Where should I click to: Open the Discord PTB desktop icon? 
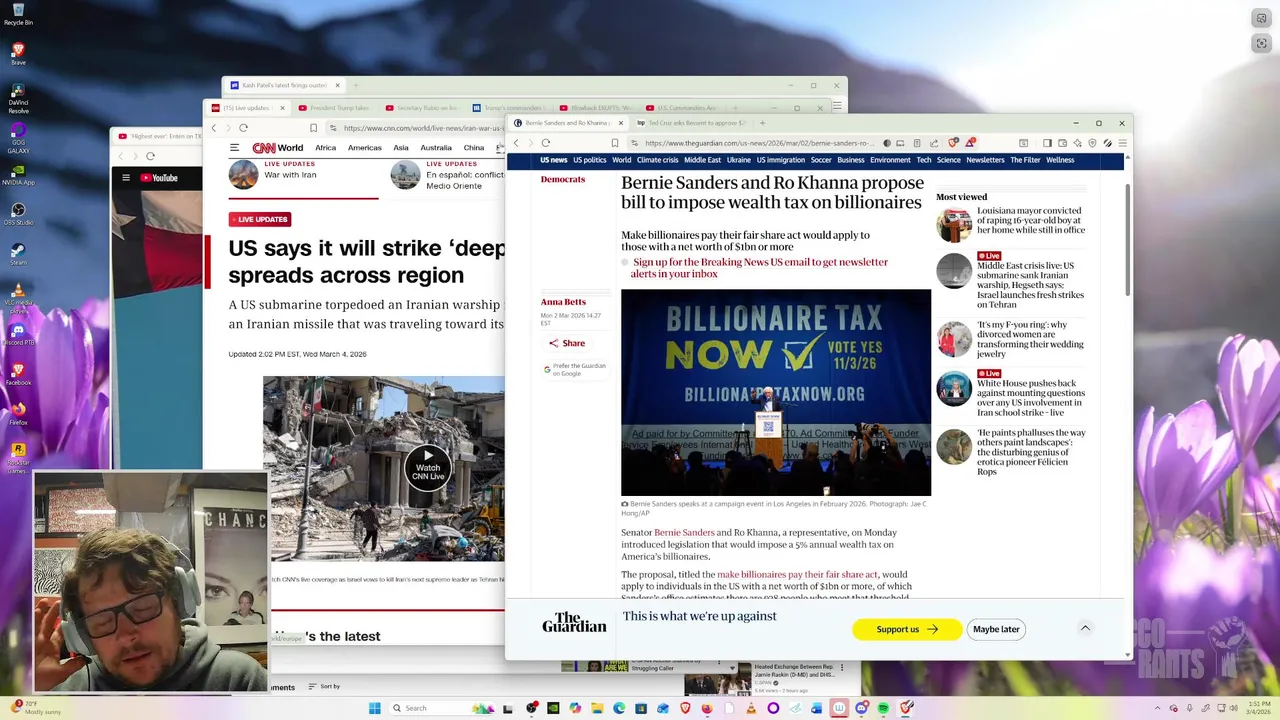18,334
